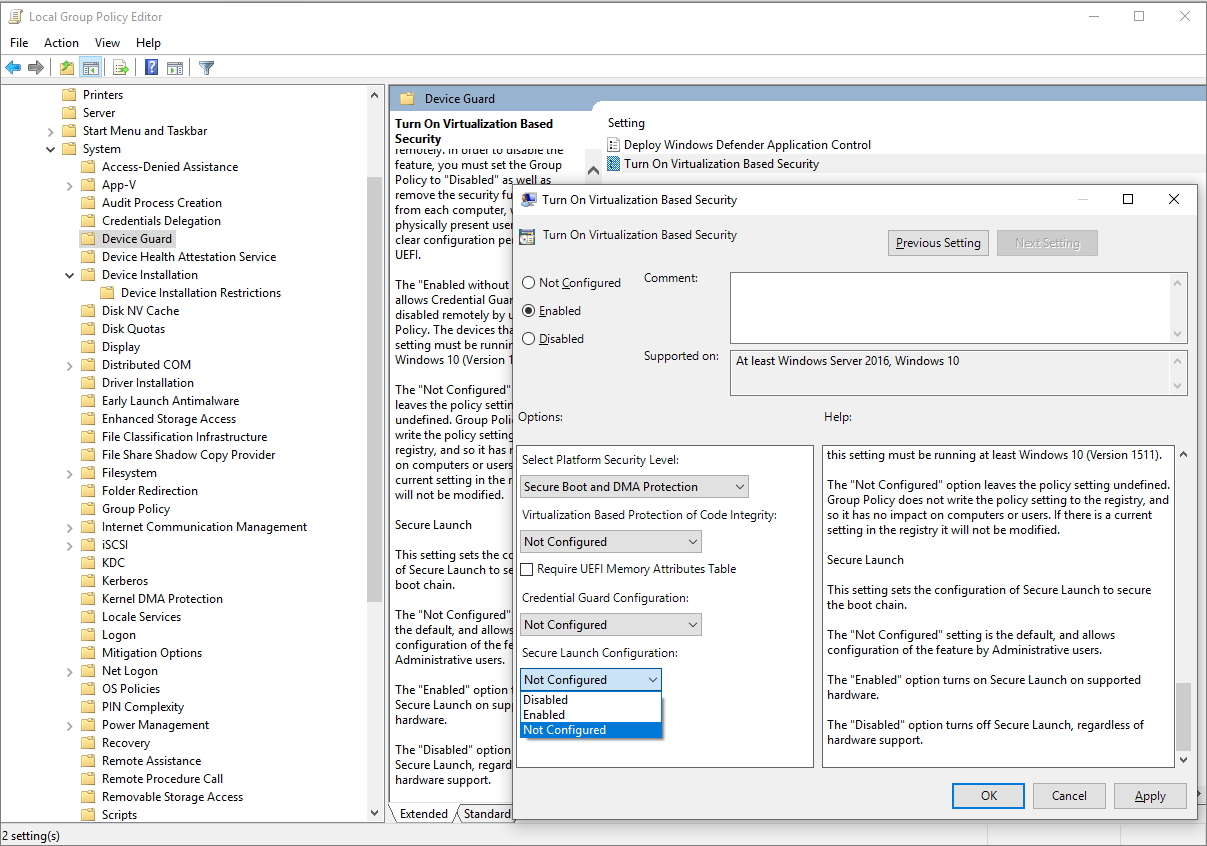Check Require UEFI Memory Attributes Table
This screenshot has width=1207, height=846.
point(527,569)
